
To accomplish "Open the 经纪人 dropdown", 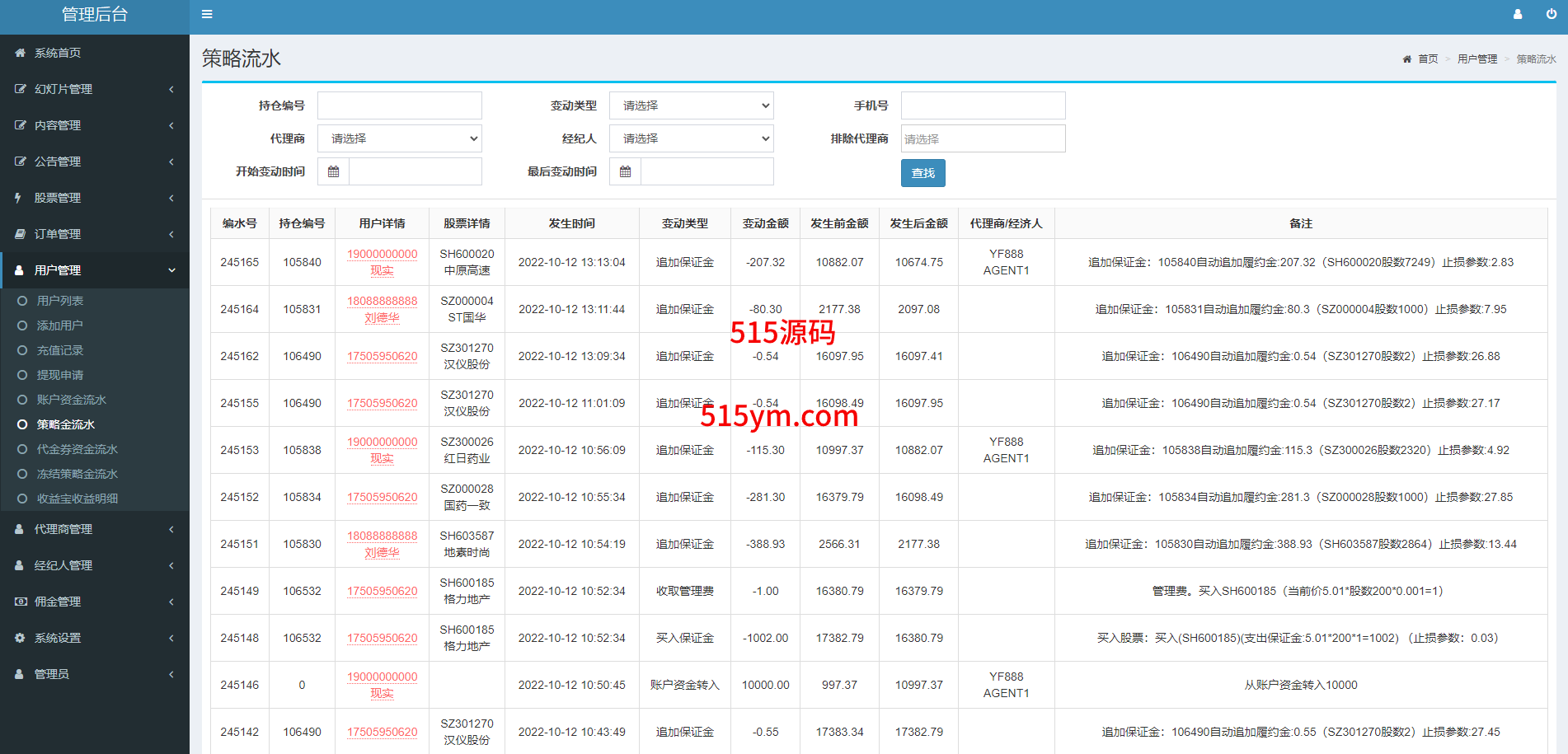I will coord(691,138).
